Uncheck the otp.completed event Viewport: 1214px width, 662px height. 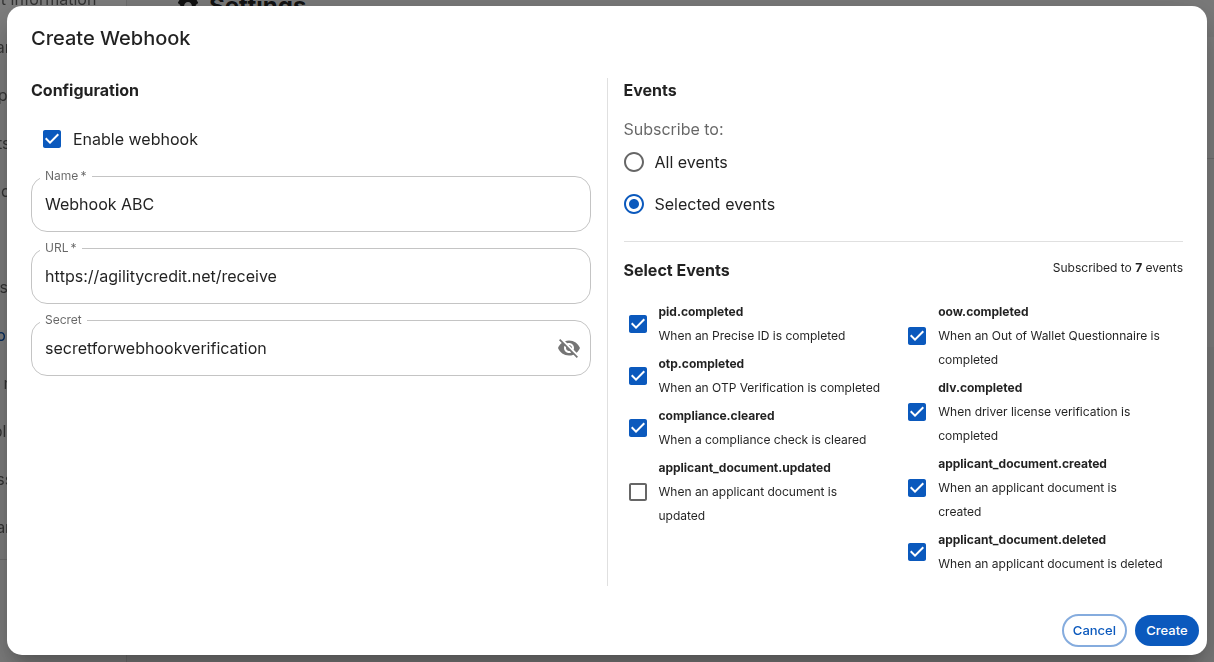click(x=638, y=376)
